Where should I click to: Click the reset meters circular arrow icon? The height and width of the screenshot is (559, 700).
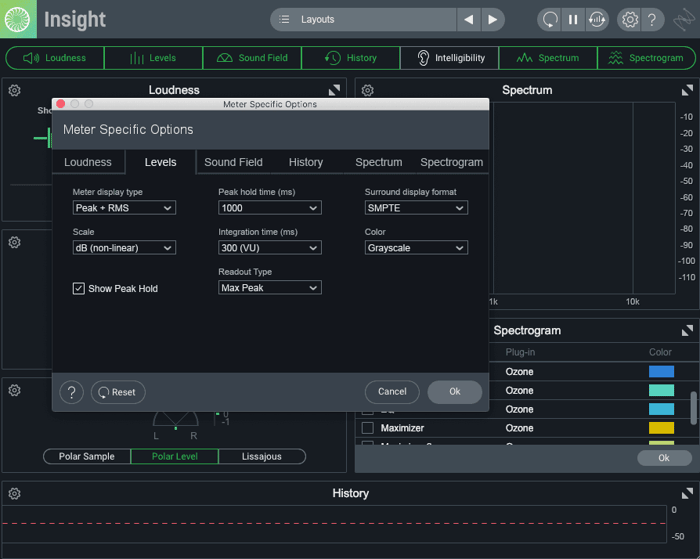pos(550,20)
